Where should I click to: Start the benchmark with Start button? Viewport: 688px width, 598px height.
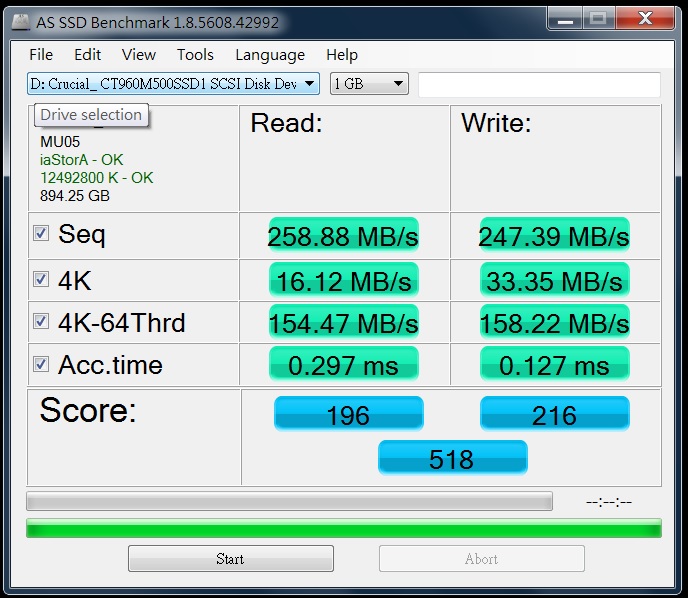tap(231, 559)
